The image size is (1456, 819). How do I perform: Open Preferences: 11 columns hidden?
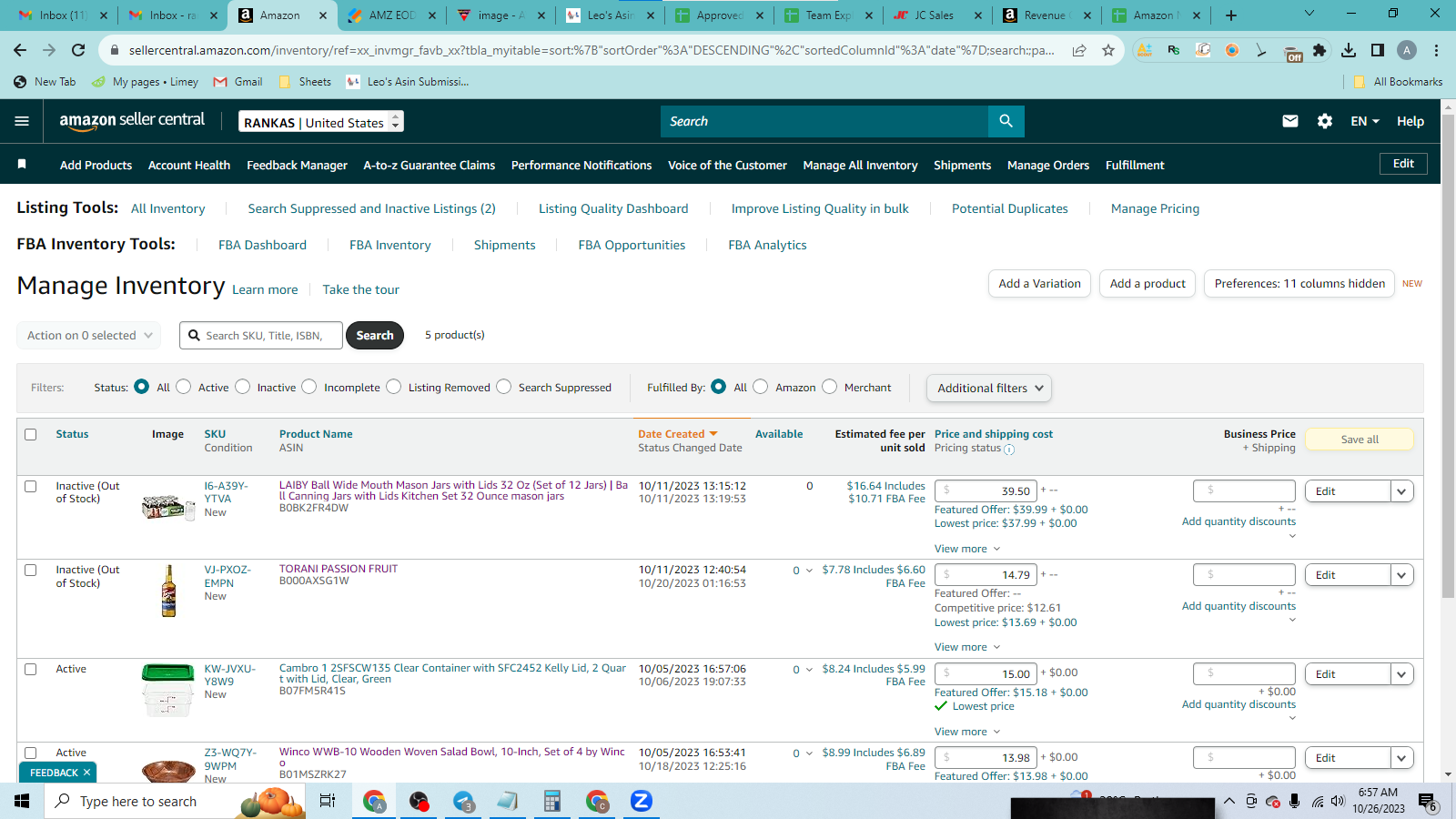[1299, 284]
